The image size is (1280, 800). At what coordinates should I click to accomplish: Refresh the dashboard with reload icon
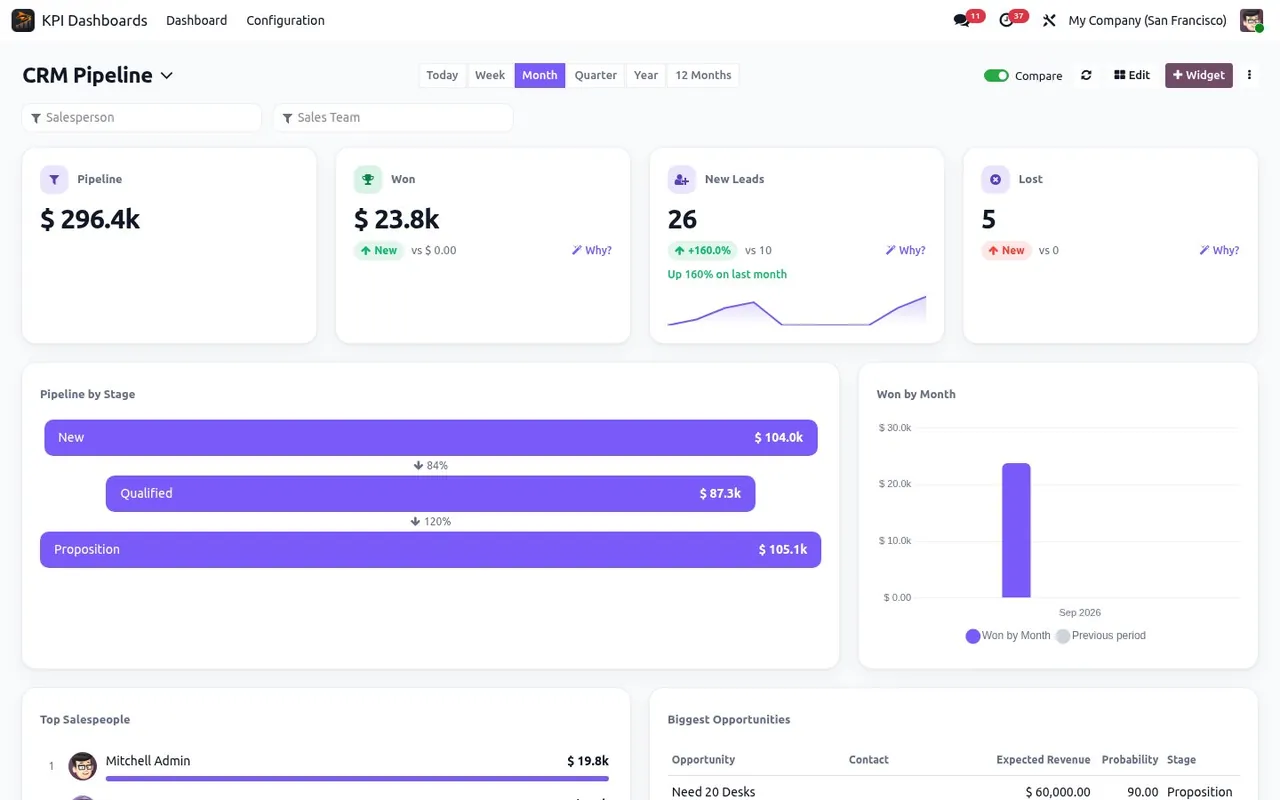[1086, 75]
